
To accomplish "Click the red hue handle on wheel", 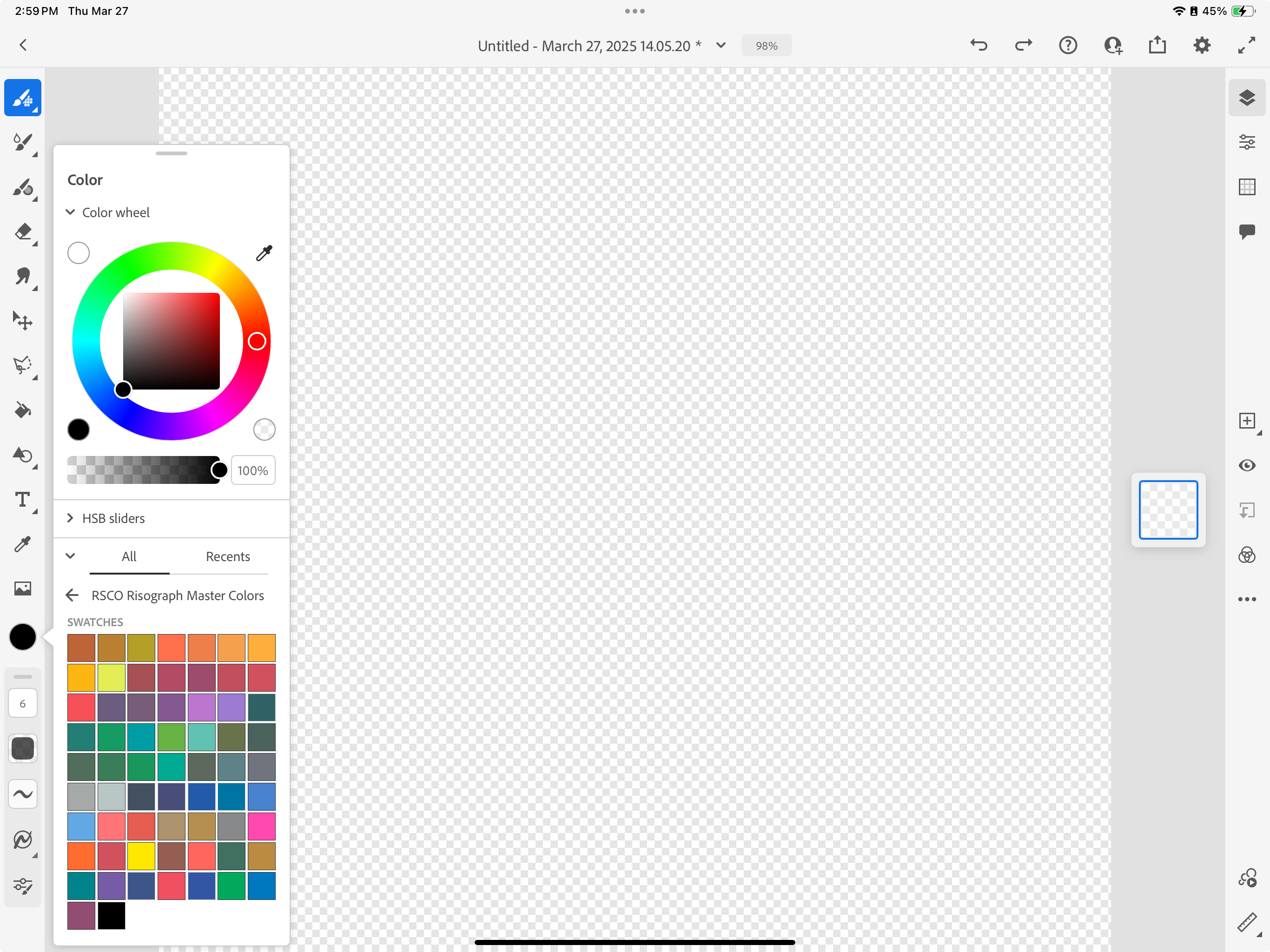I will [x=257, y=342].
